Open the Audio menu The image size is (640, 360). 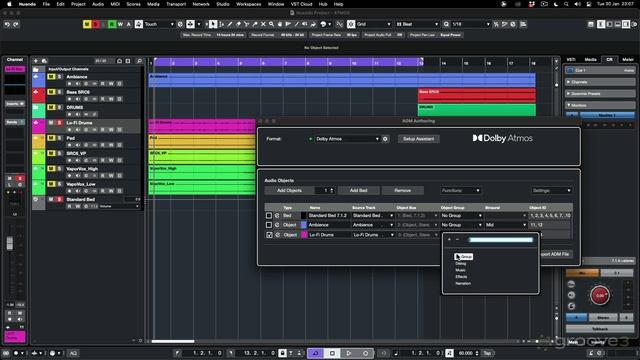(x=98, y=4)
